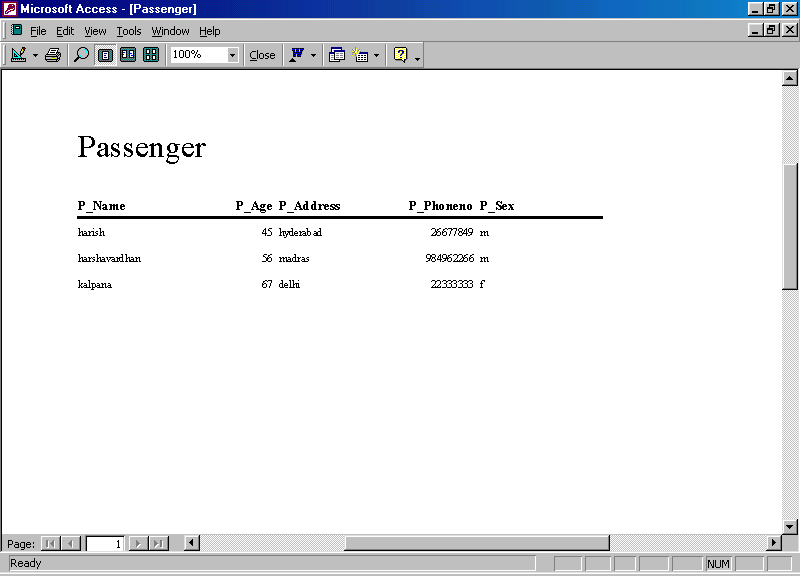Image resolution: width=800 pixels, height=576 pixels.
Task: Click the age value 45
Action: [267, 232]
